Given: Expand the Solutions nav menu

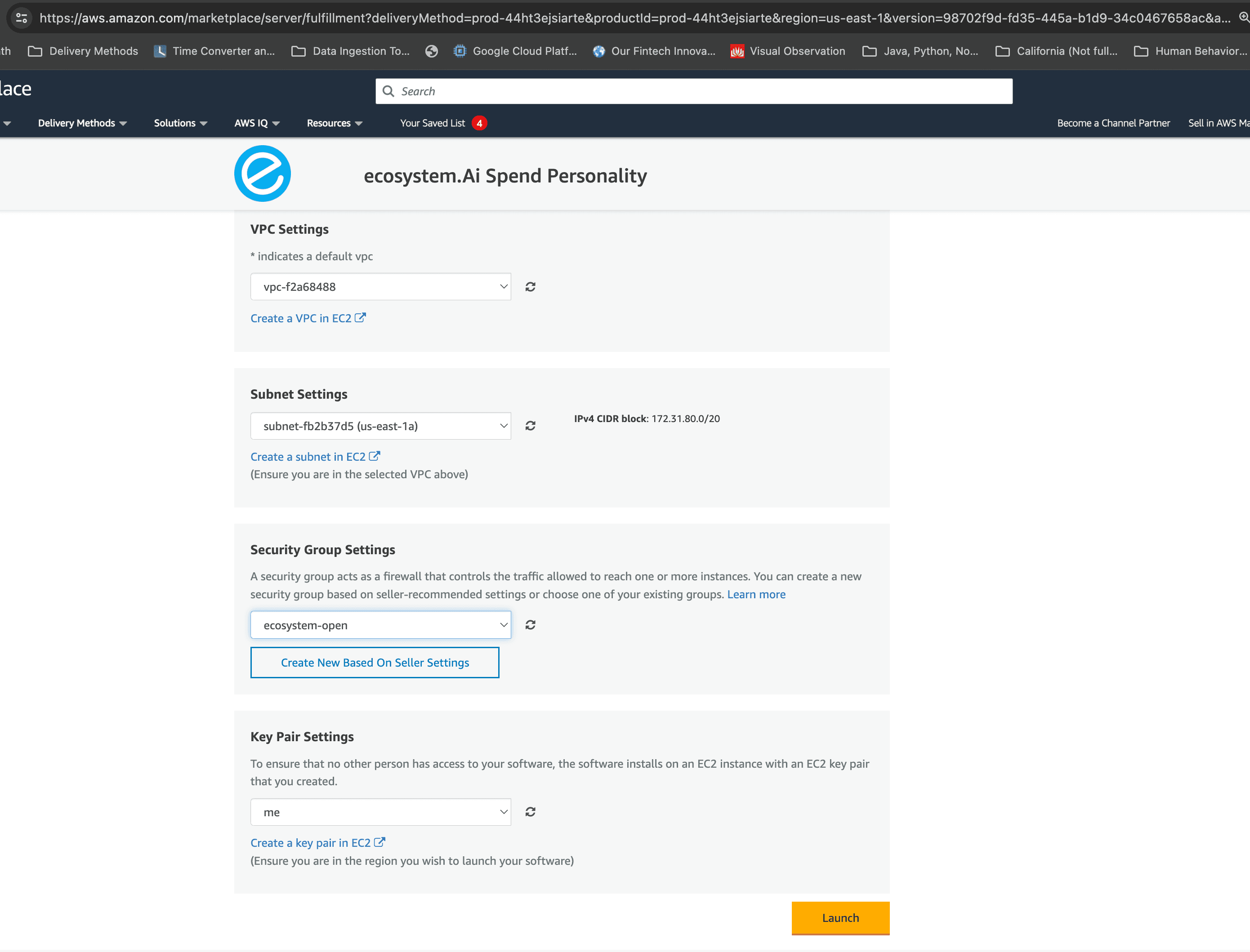Looking at the screenshot, I should coord(180,123).
